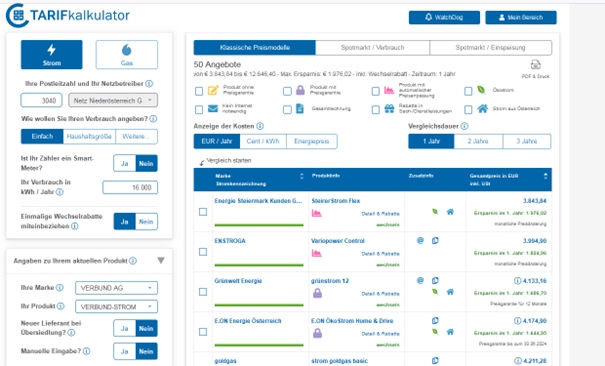Click purple lock icon in grünstrom 12 row
The image size is (605, 366).
(317, 293)
